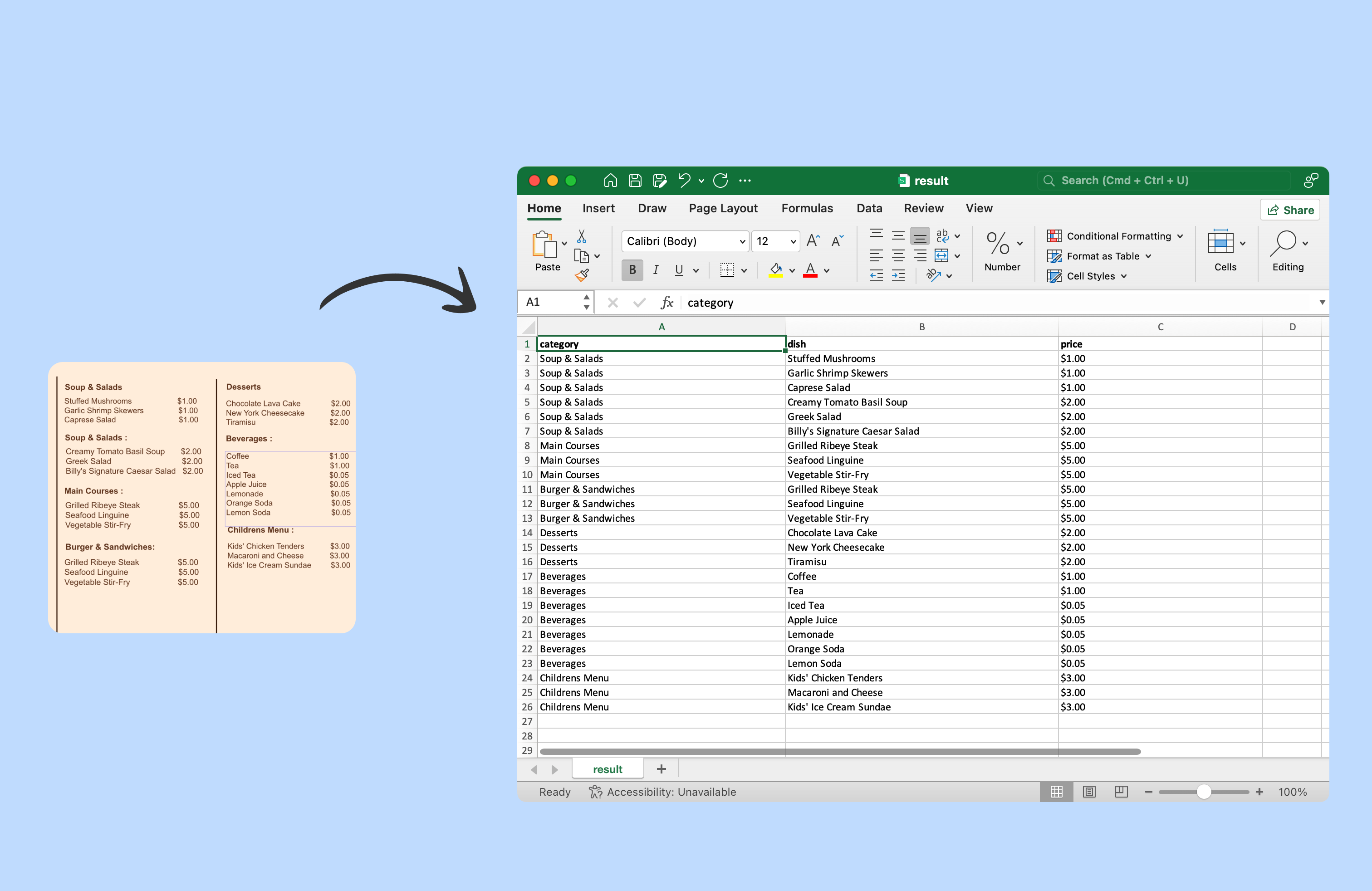Click the Format Painter brush icon
This screenshot has height=891, width=1372.
pos(582,275)
